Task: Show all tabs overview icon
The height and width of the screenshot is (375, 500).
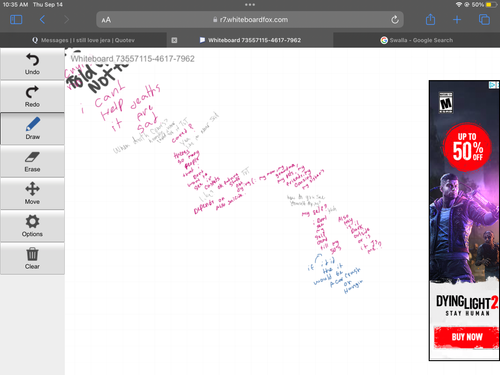Action: tap(484, 20)
